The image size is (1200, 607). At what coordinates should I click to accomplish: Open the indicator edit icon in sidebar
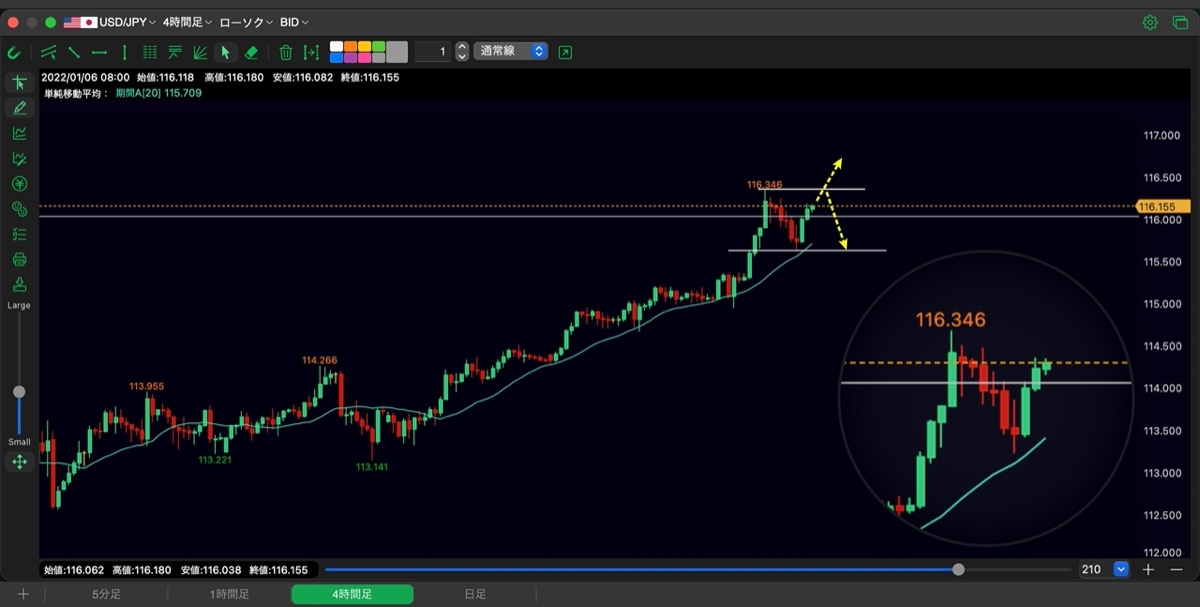pyautogui.click(x=19, y=158)
